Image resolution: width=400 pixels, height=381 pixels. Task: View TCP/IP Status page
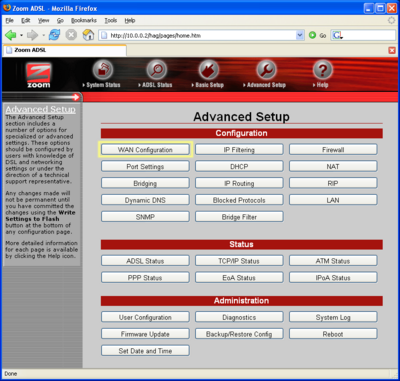click(239, 261)
